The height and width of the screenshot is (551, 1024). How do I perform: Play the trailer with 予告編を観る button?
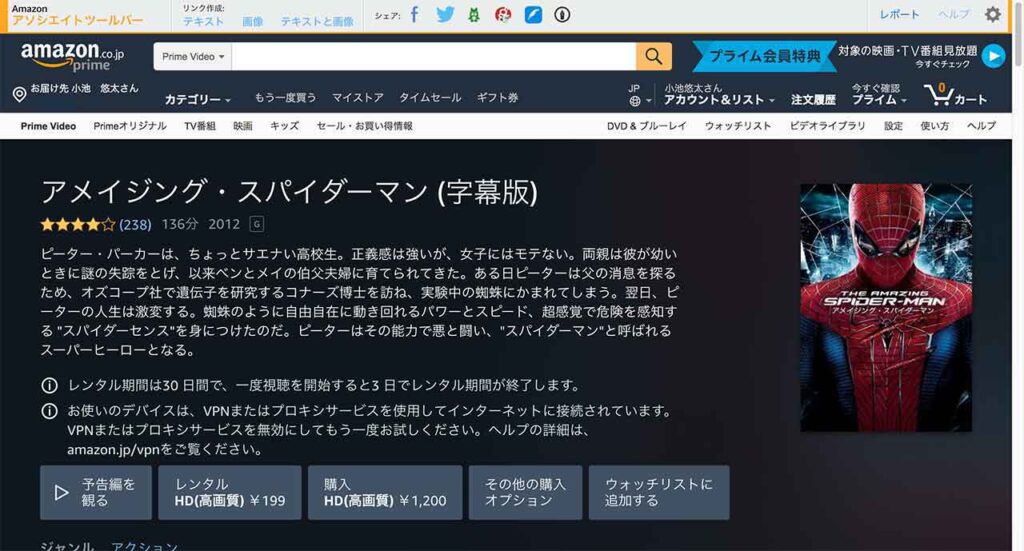[x=95, y=492]
